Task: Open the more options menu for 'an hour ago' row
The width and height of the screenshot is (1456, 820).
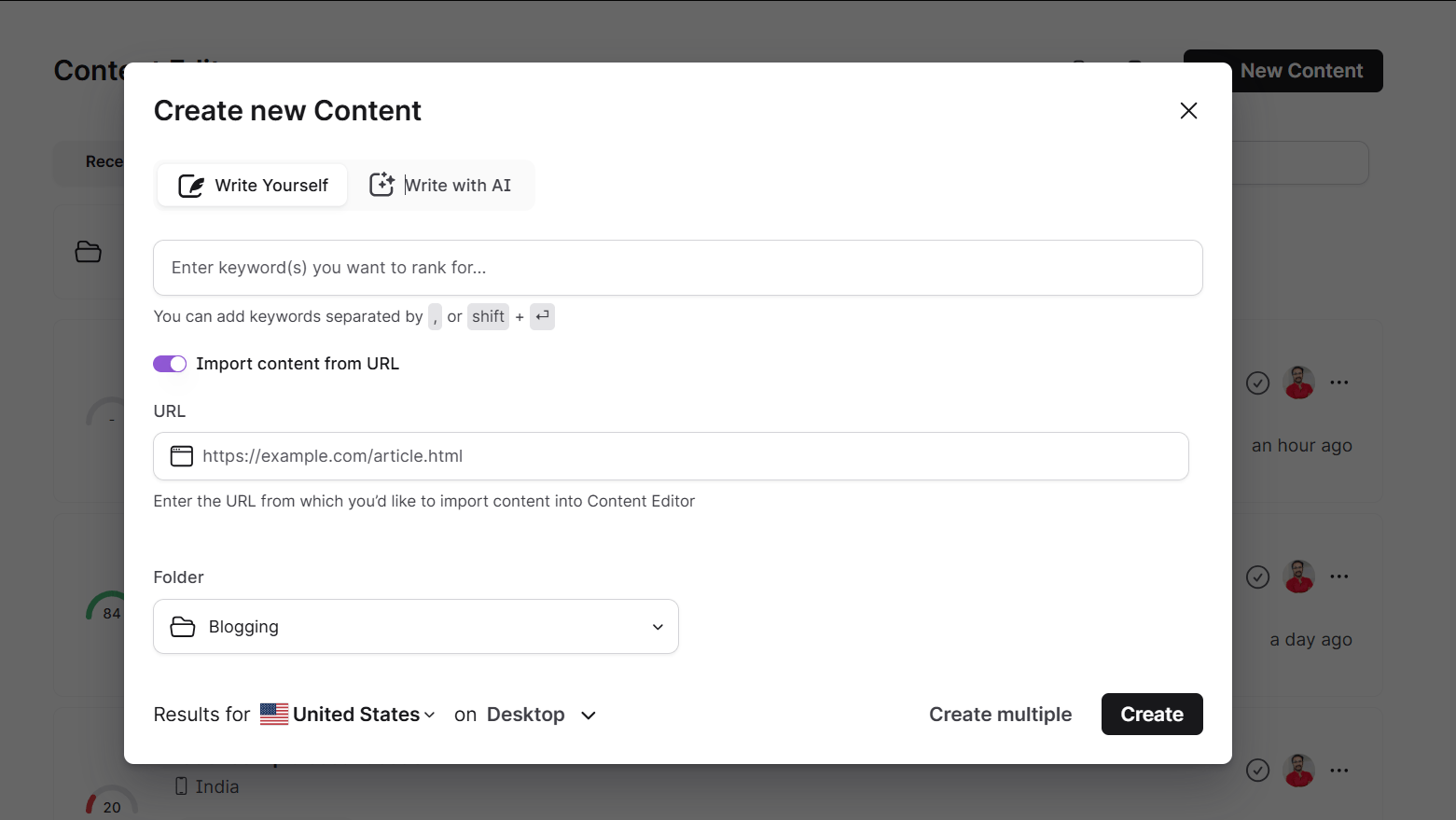Action: (x=1339, y=382)
